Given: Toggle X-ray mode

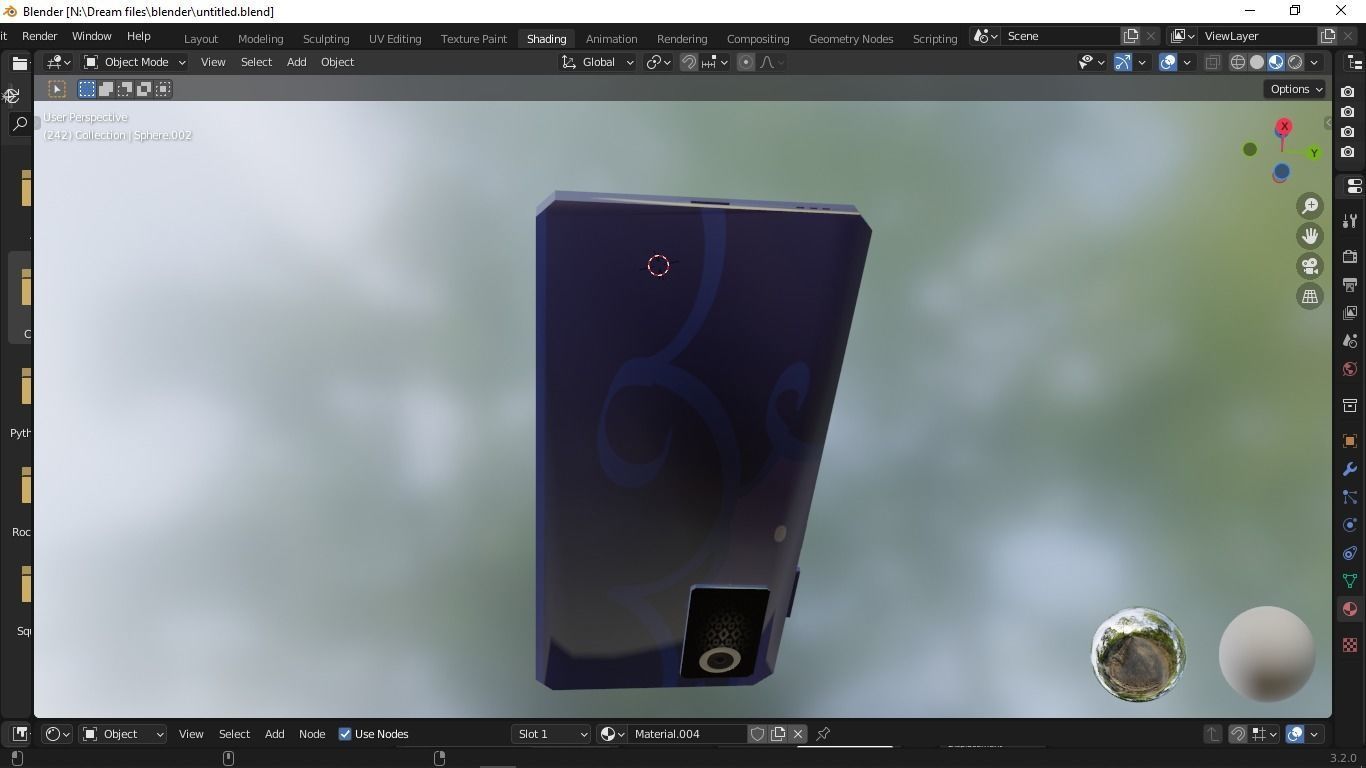Looking at the screenshot, I should pos(1212,62).
